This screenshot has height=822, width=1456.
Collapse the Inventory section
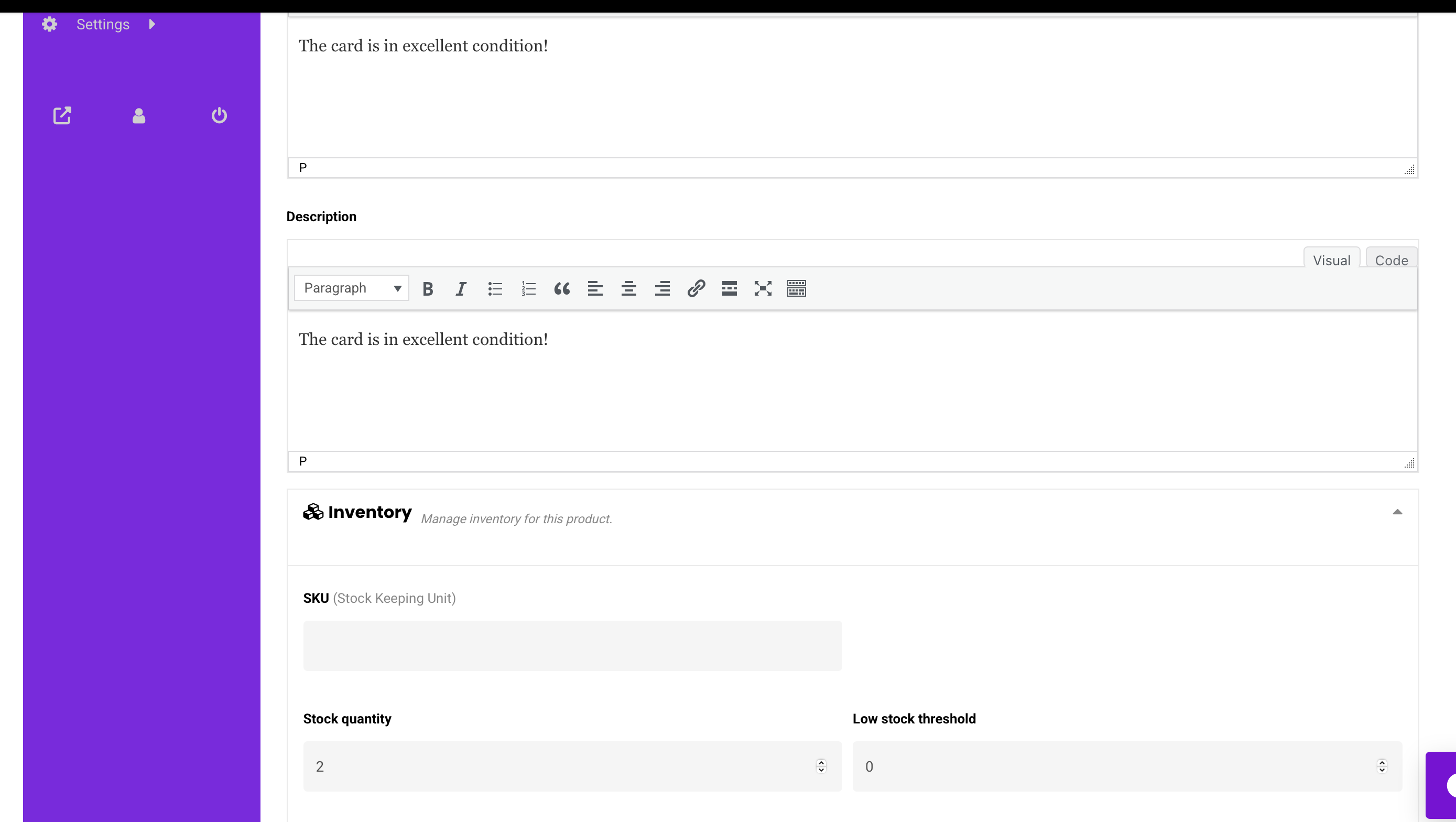[1397, 512]
